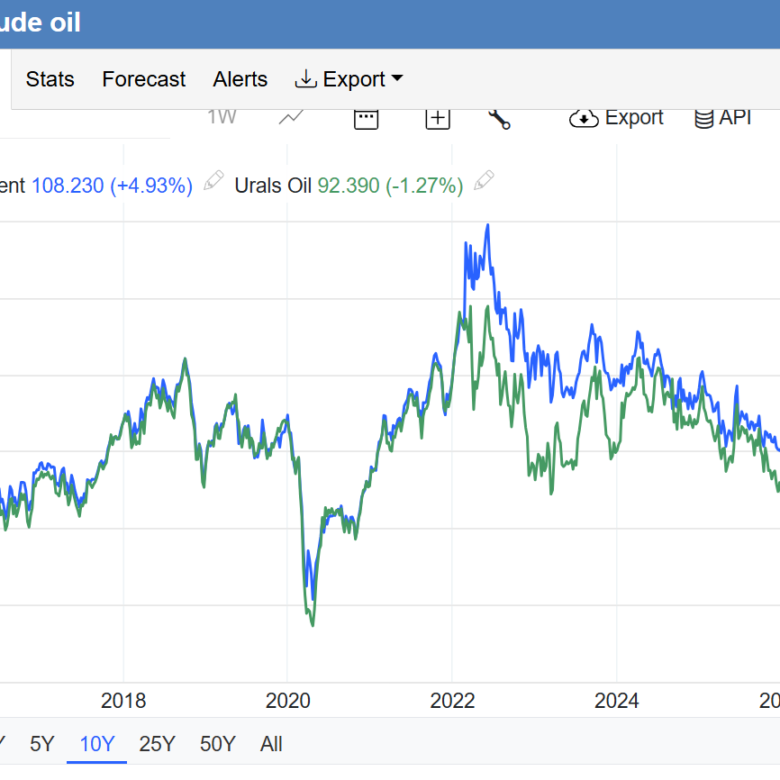Open the calendar date range picker
Screen dimensions: 780x780
(366, 118)
